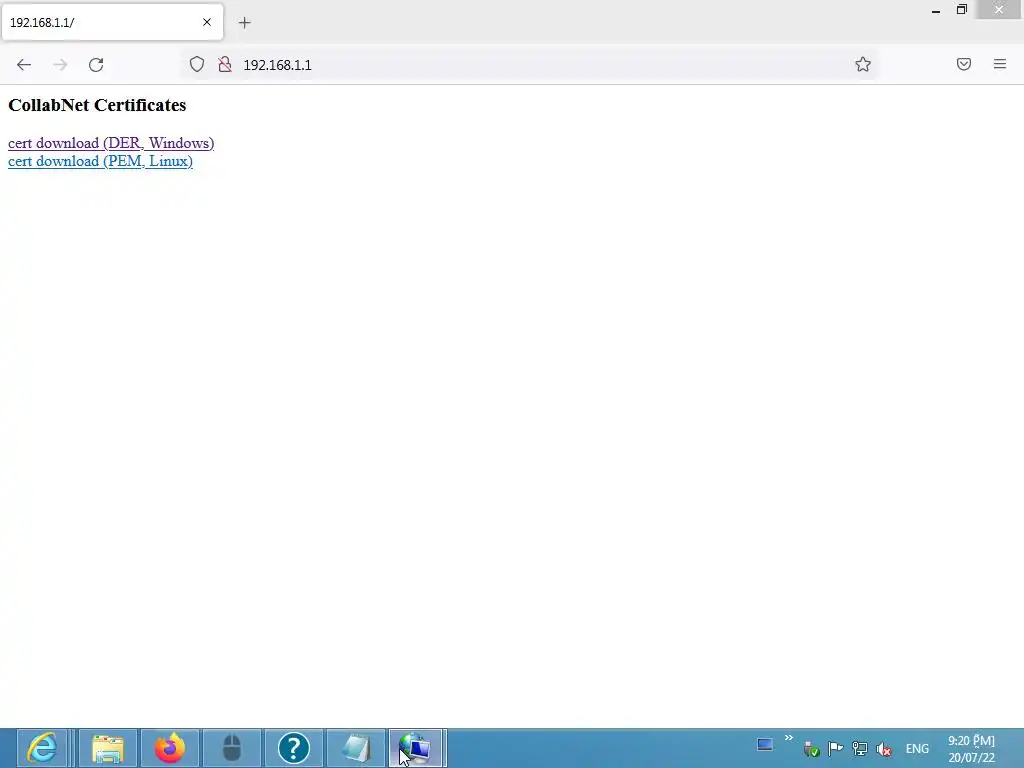Open the help question mark taskbar icon
Viewport: 1024px width, 768px height.
[x=294, y=748]
